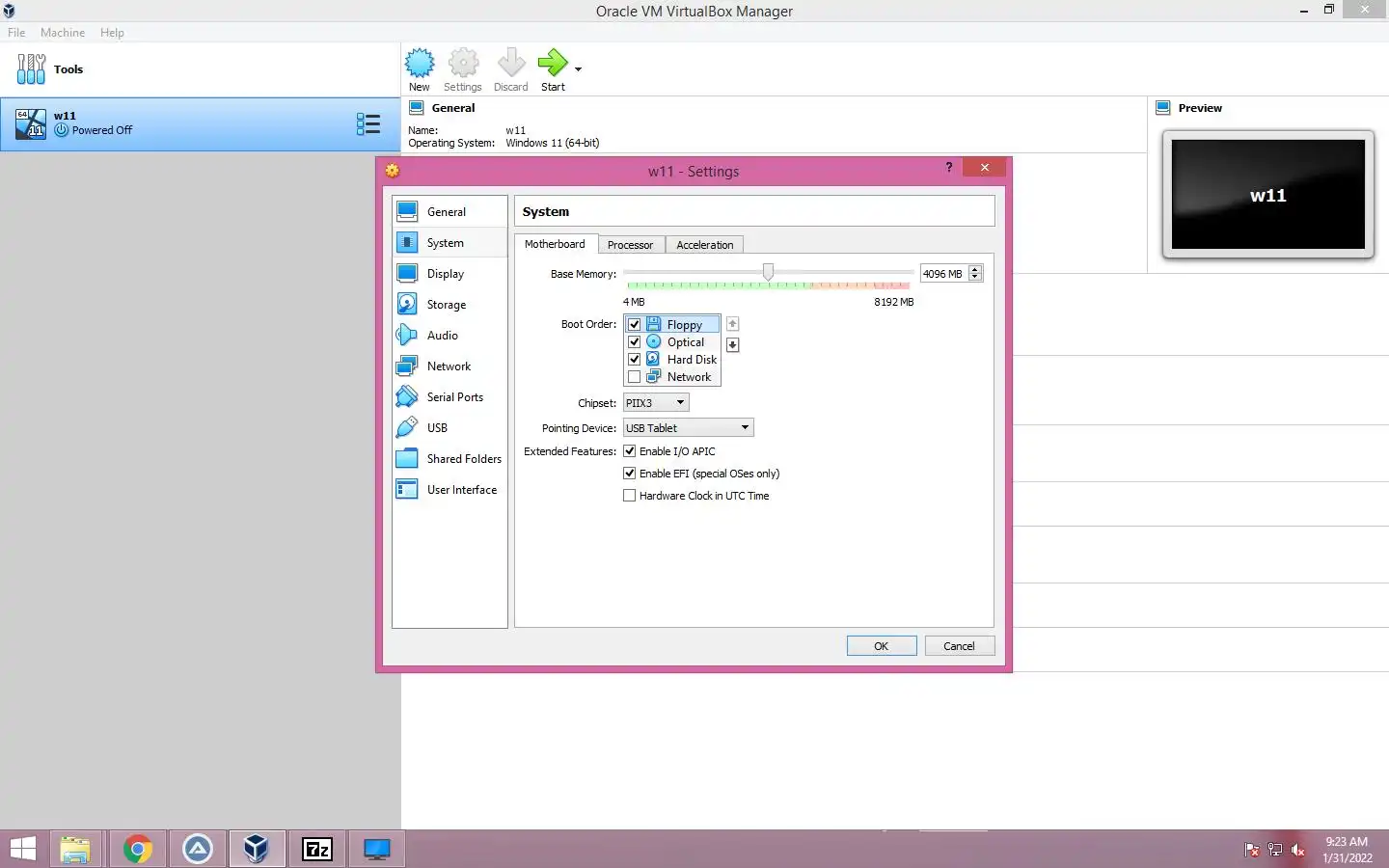Click the Windows Start button
The height and width of the screenshot is (868, 1389).
coord(23,849)
